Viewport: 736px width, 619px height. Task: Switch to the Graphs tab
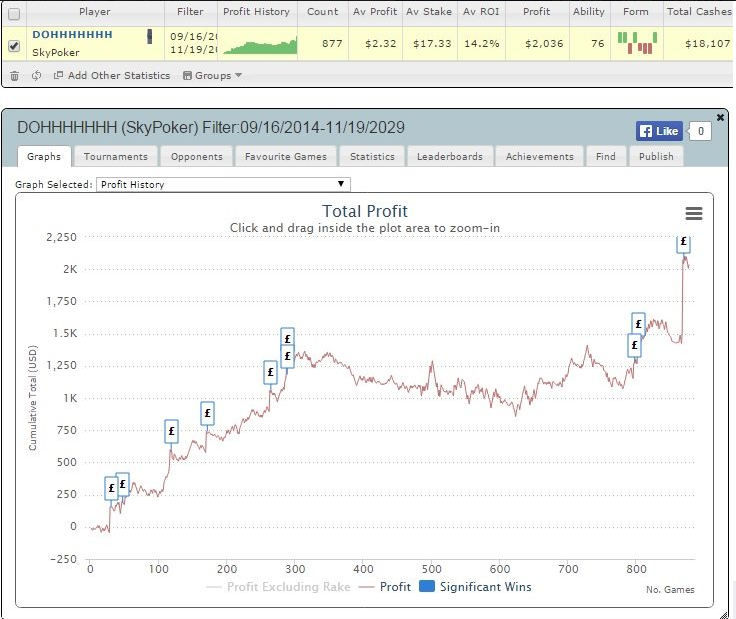(x=44, y=156)
